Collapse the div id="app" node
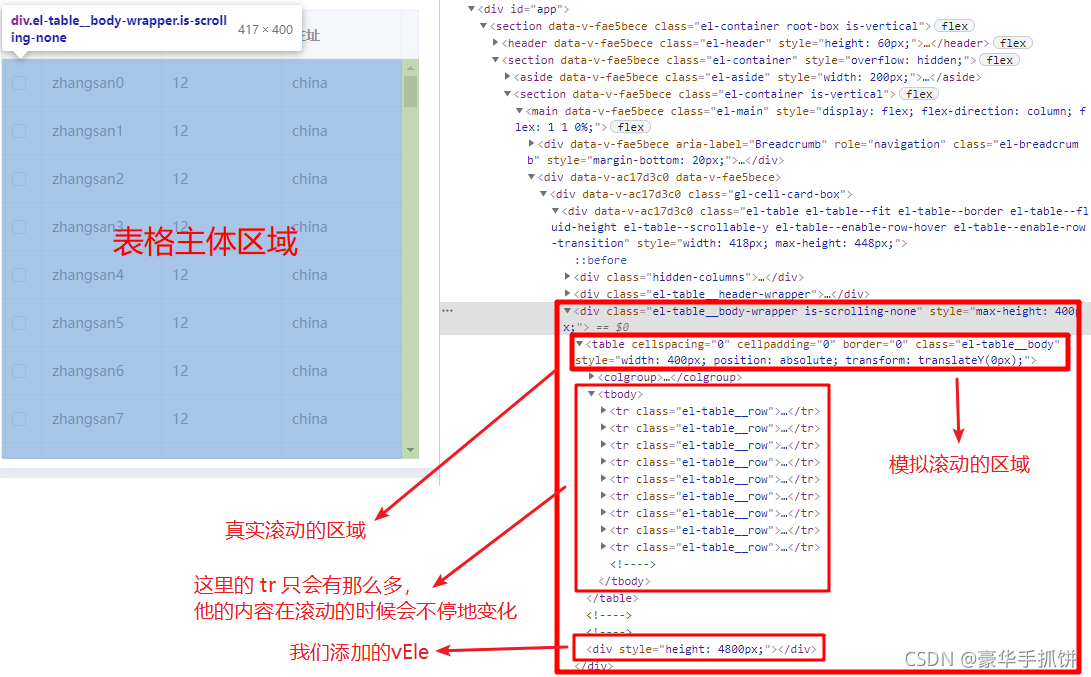Image resolution: width=1091 pixels, height=677 pixels. pos(471,9)
